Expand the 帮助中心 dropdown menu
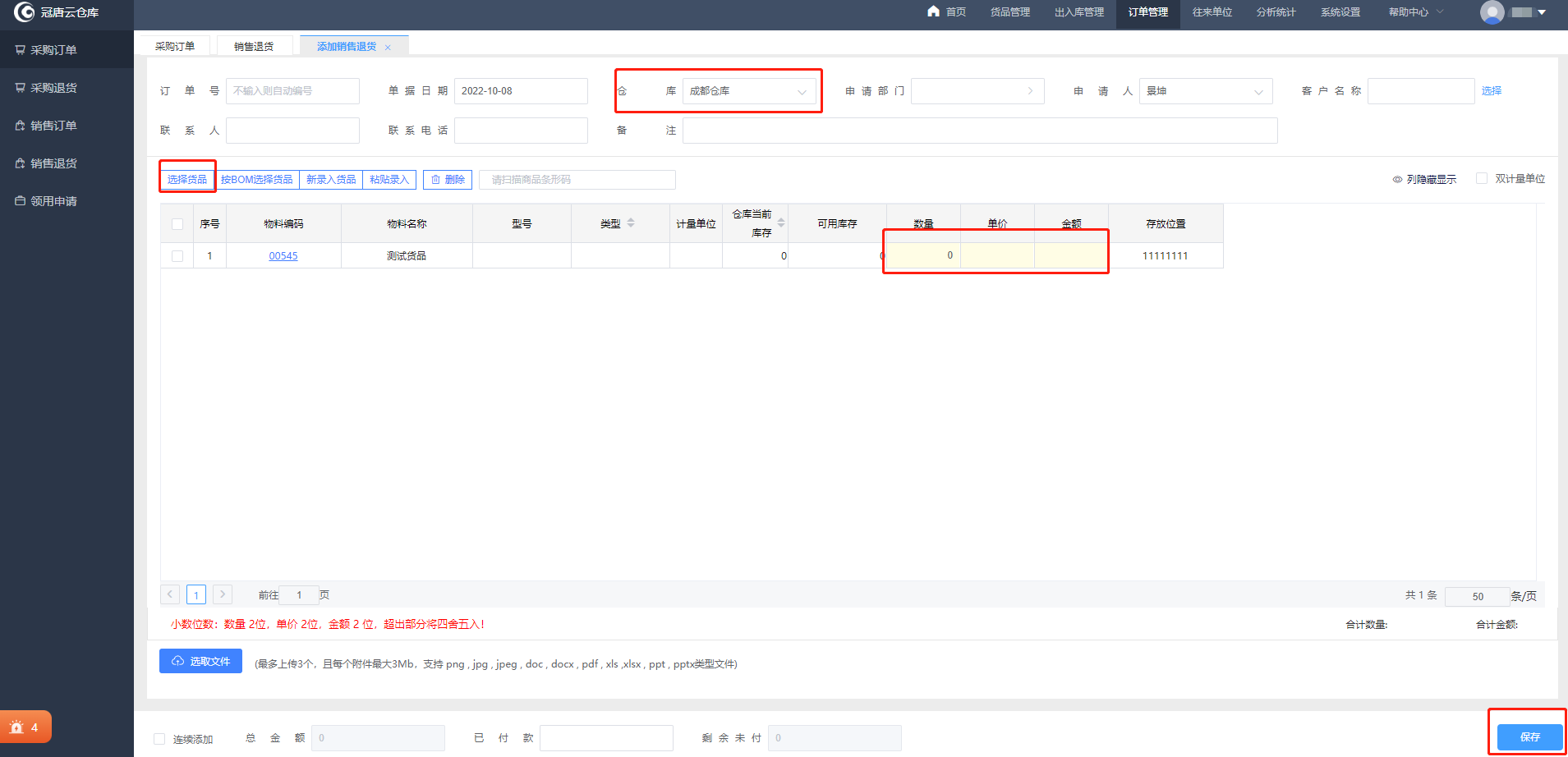1568x757 pixels. point(1415,12)
